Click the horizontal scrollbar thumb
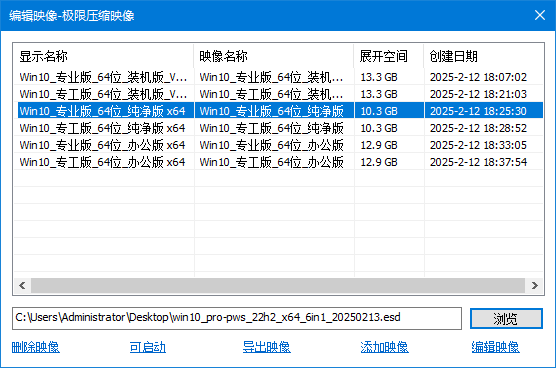Image resolution: width=556 pixels, height=368 pixels. click(278, 285)
